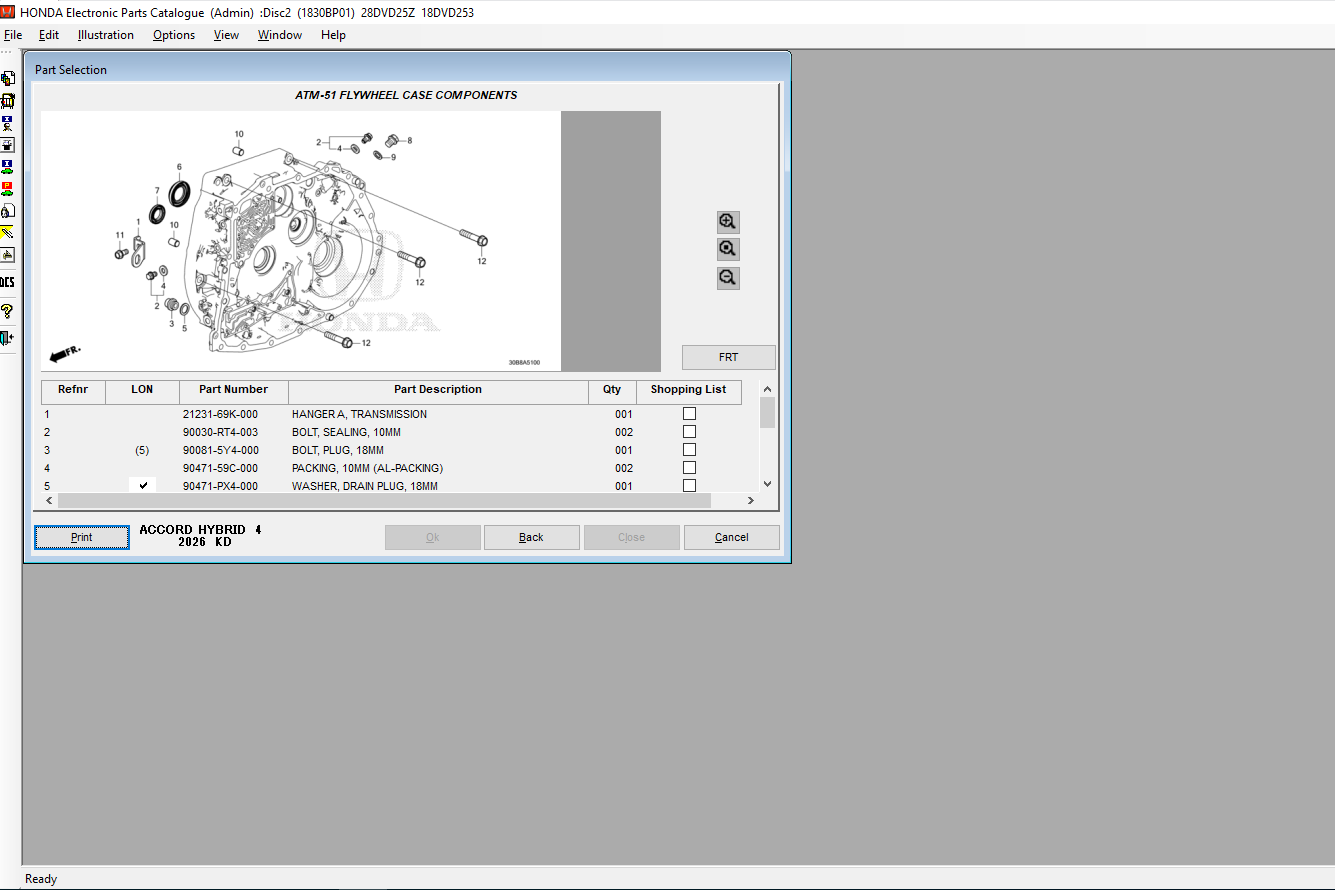Open help with the question mark icon
The height and width of the screenshot is (890, 1335).
click(x=8, y=311)
